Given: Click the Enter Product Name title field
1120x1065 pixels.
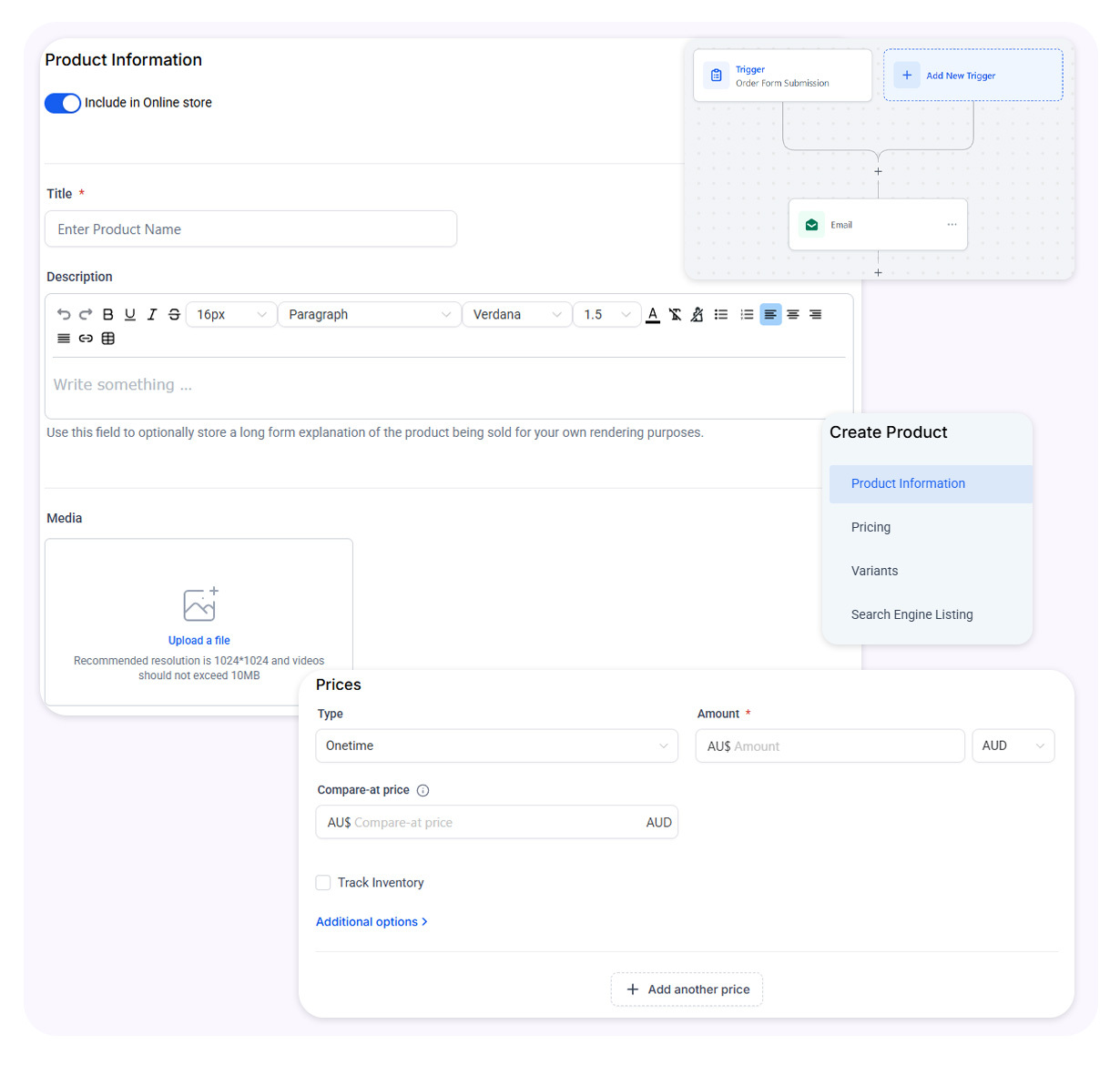Looking at the screenshot, I should pyautogui.click(x=250, y=229).
